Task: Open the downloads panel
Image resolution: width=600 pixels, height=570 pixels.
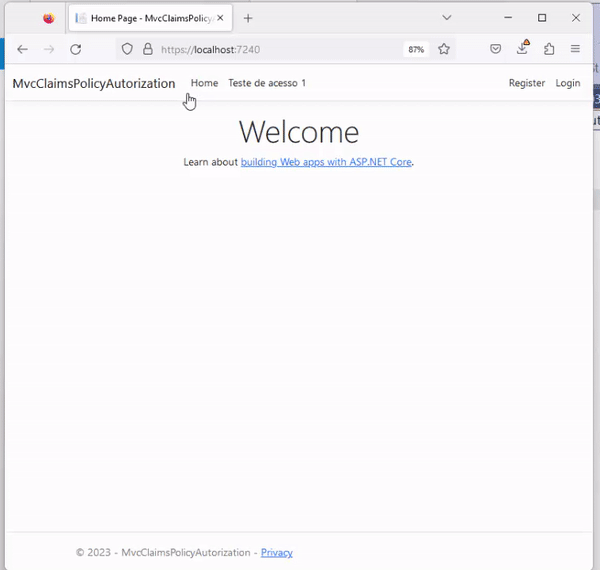Action: [x=522, y=48]
